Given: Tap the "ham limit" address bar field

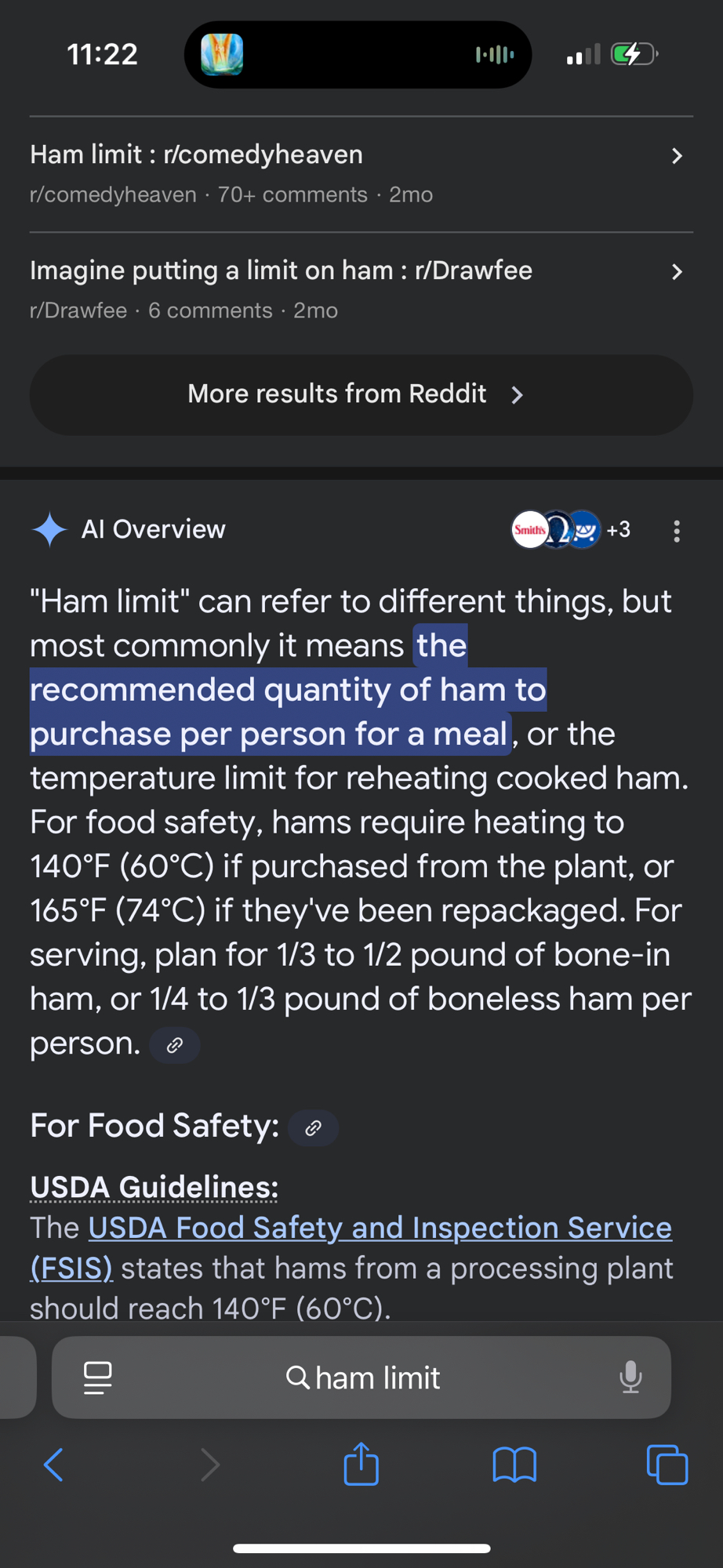Looking at the screenshot, I should [362, 1377].
